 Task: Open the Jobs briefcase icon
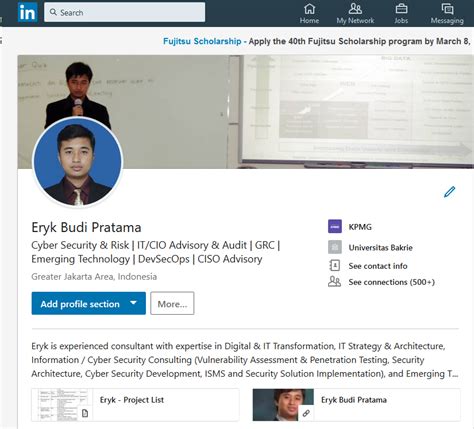point(401,9)
